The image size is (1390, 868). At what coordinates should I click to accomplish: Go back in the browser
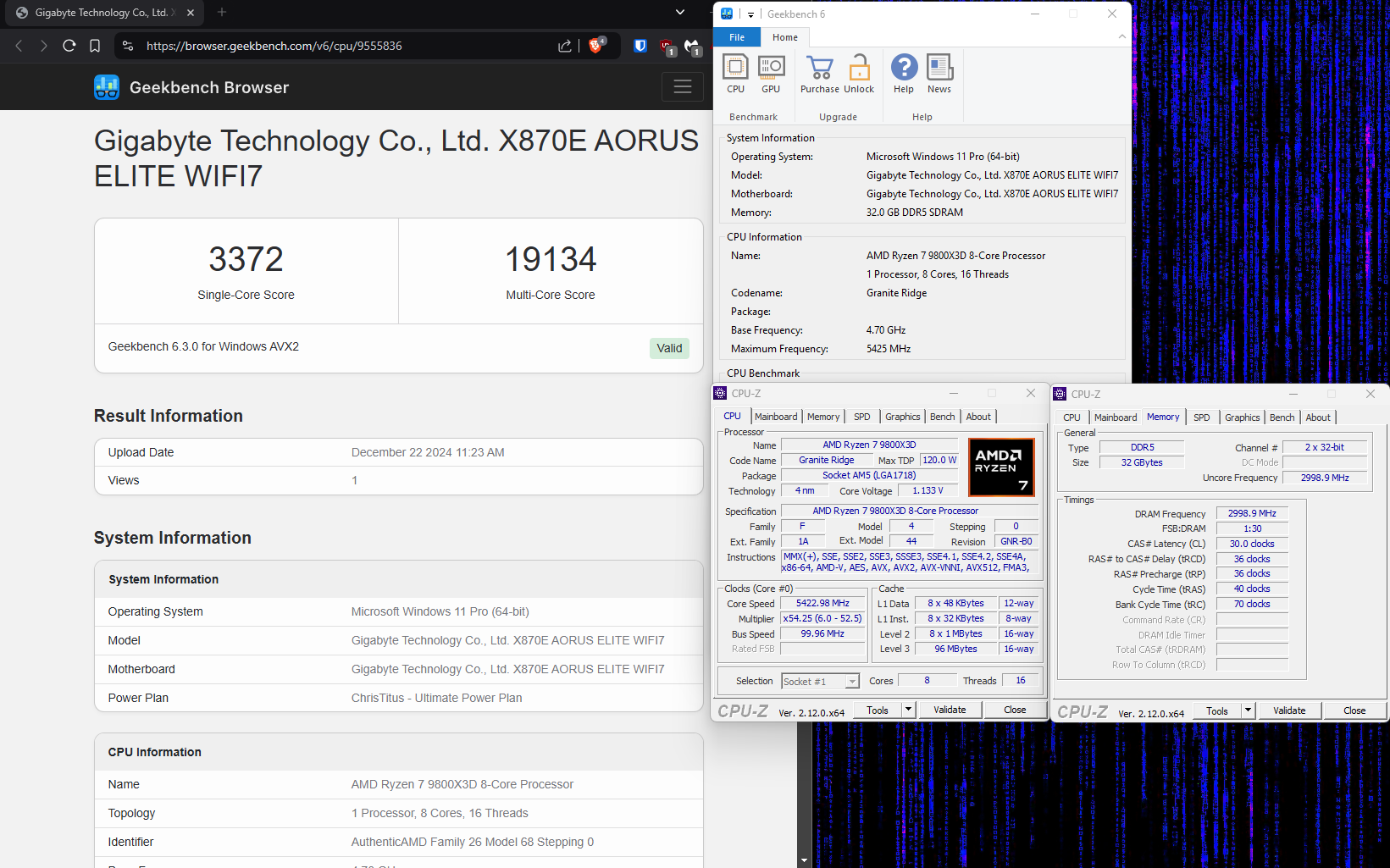tap(19, 46)
